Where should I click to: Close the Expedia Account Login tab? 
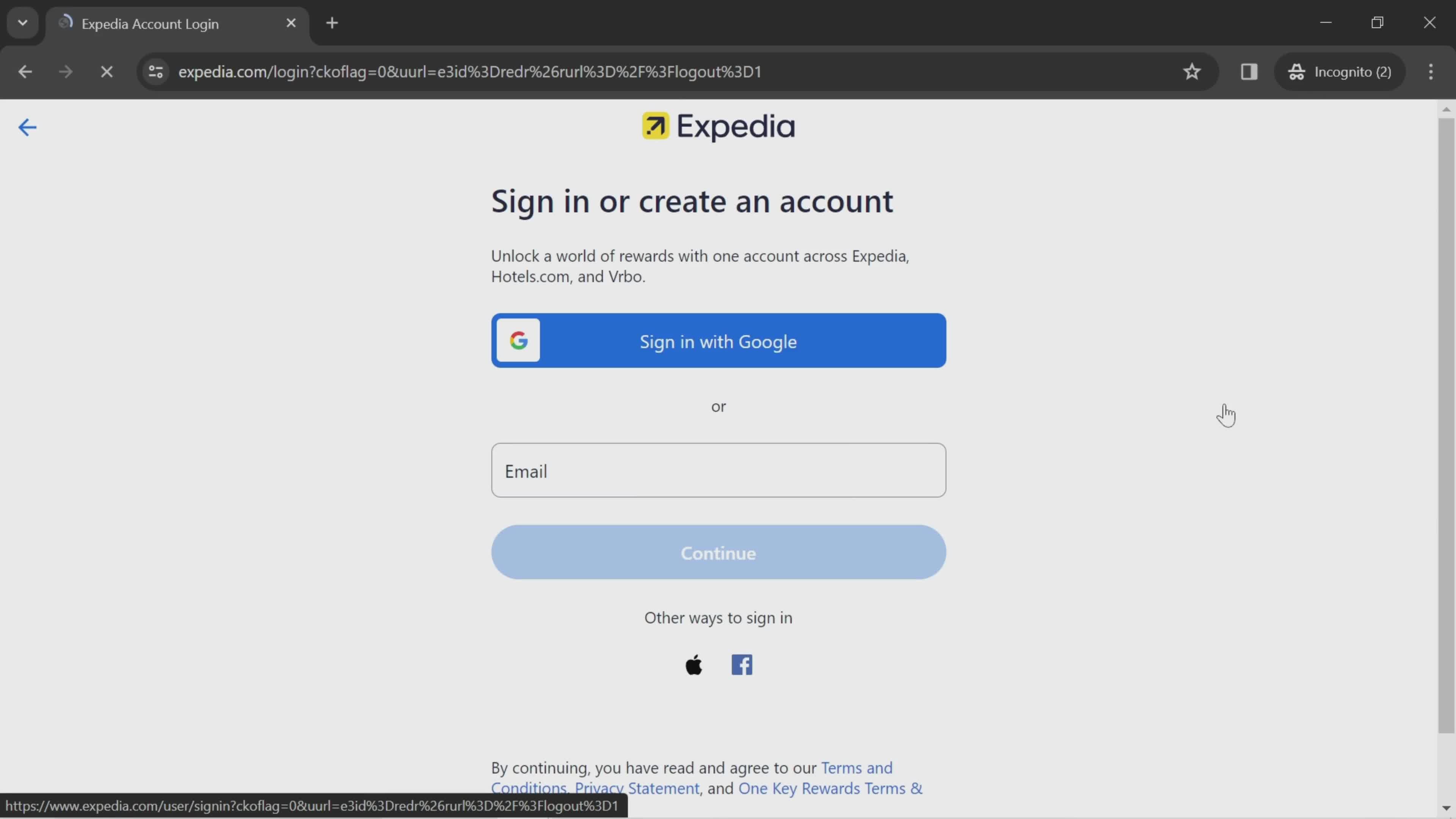(x=291, y=23)
